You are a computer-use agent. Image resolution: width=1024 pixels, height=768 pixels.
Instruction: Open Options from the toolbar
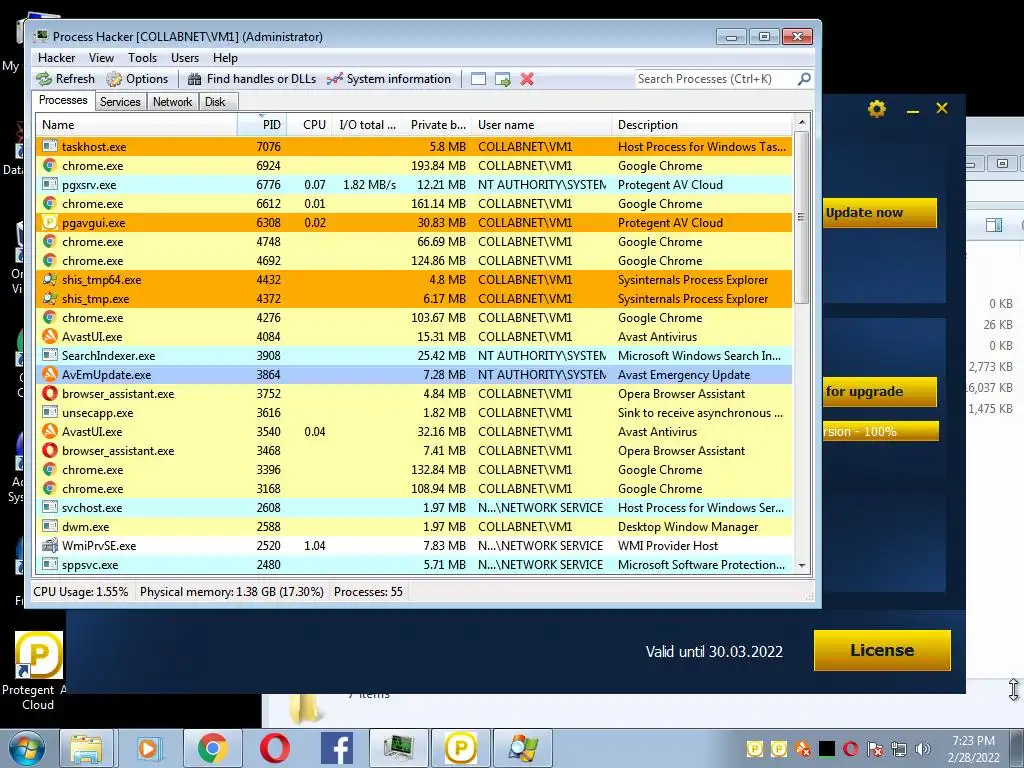[x=137, y=79]
